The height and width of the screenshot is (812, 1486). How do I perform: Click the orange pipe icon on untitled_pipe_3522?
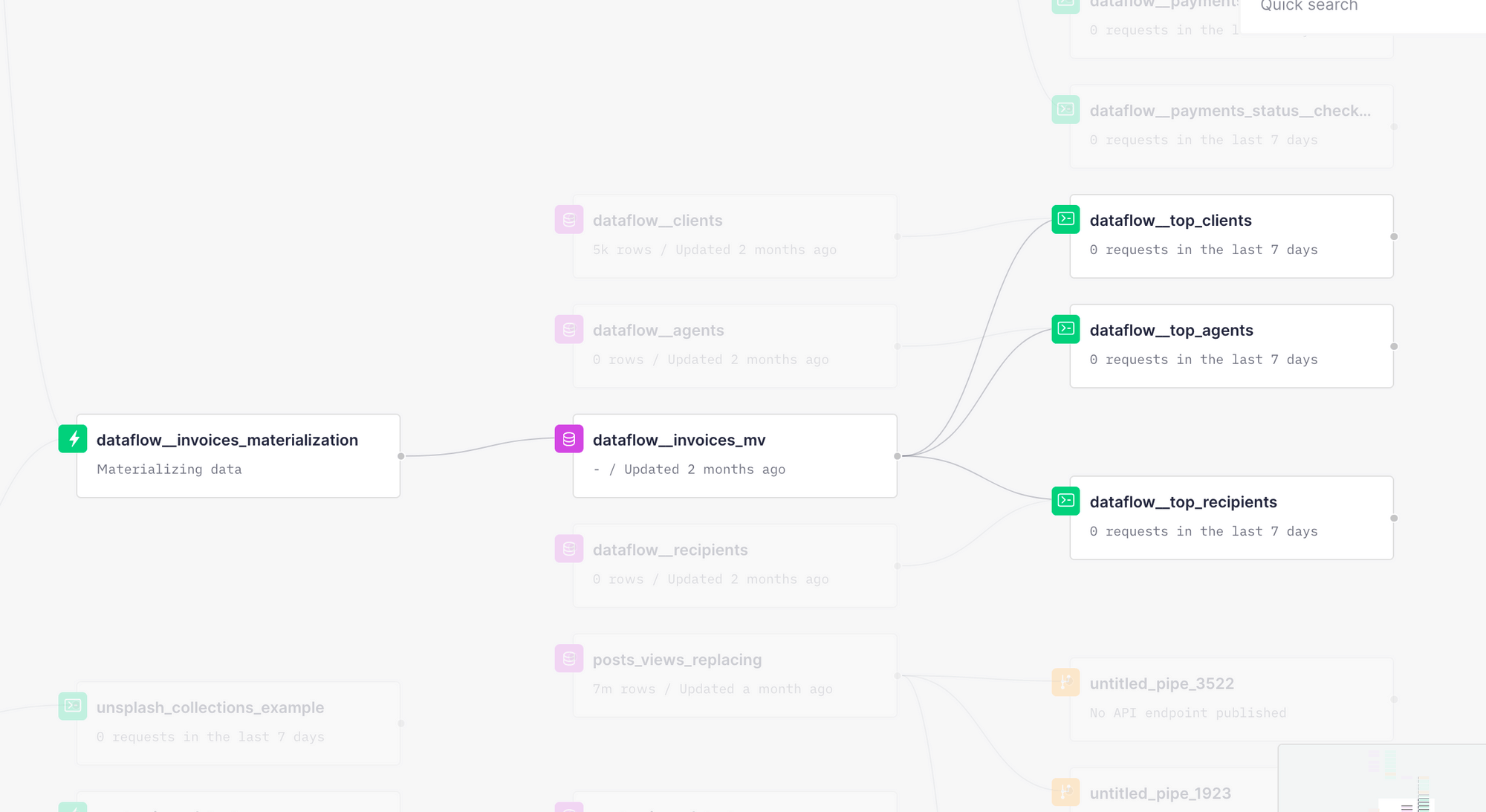click(x=1065, y=682)
